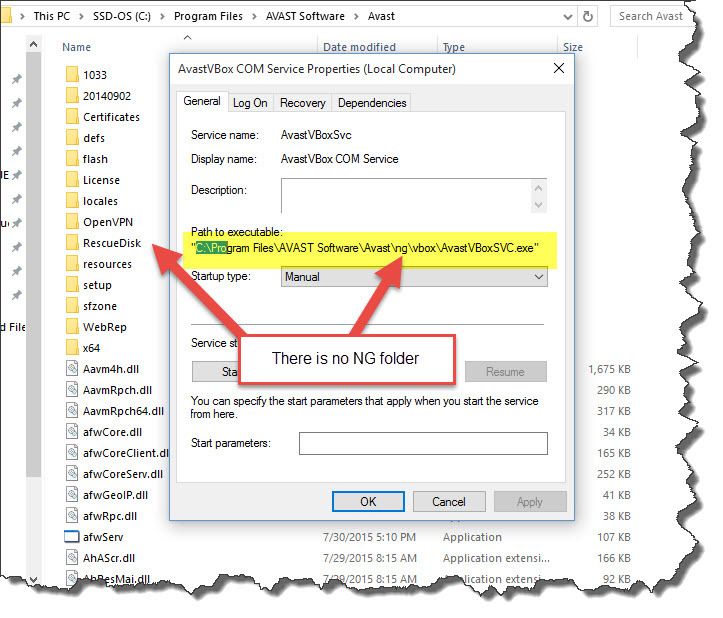Click the greyed Apply button
Image resolution: width=723 pixels, height=618 pixels.
[530, 501]
